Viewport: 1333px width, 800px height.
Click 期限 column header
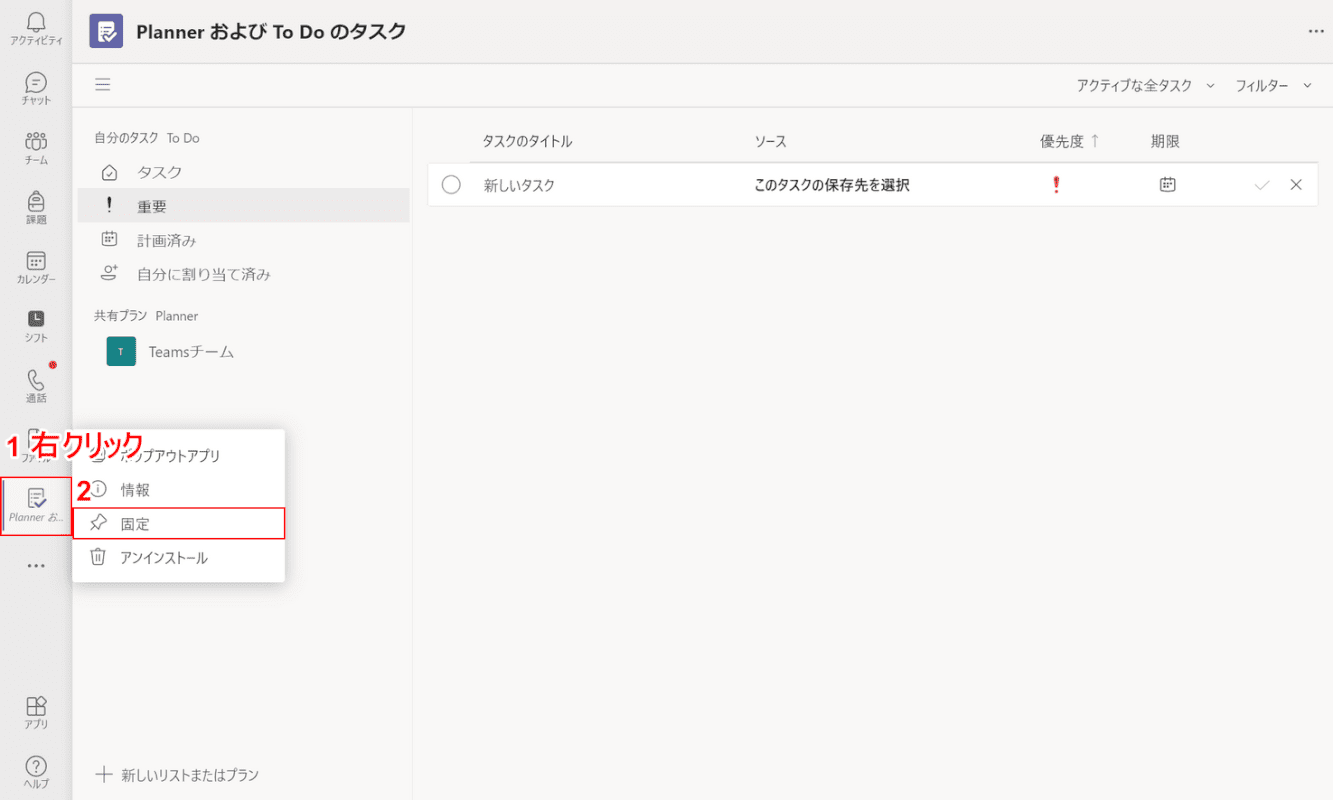1165,142
